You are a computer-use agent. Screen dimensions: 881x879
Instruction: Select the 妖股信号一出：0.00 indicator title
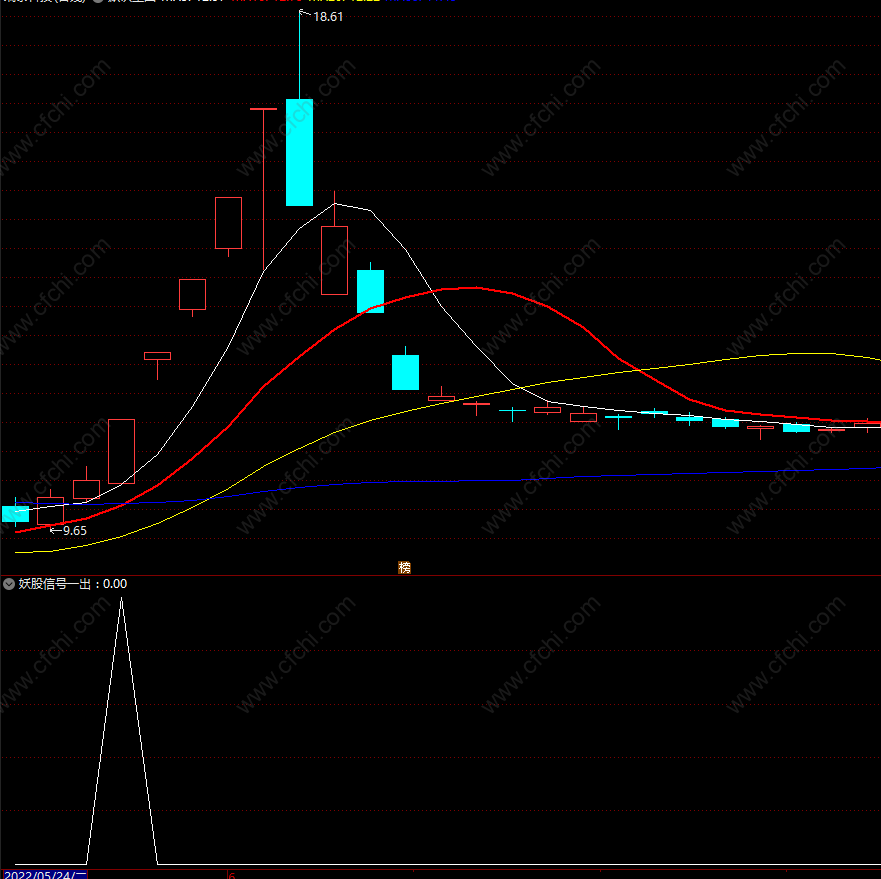tap(72, 584)
